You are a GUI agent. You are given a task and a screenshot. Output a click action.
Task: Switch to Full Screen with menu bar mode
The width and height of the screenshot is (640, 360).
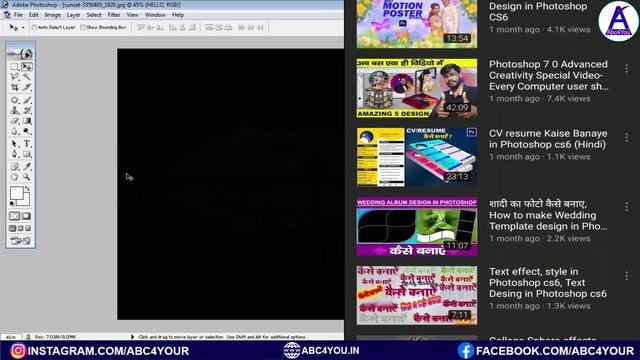coord(20,228)
